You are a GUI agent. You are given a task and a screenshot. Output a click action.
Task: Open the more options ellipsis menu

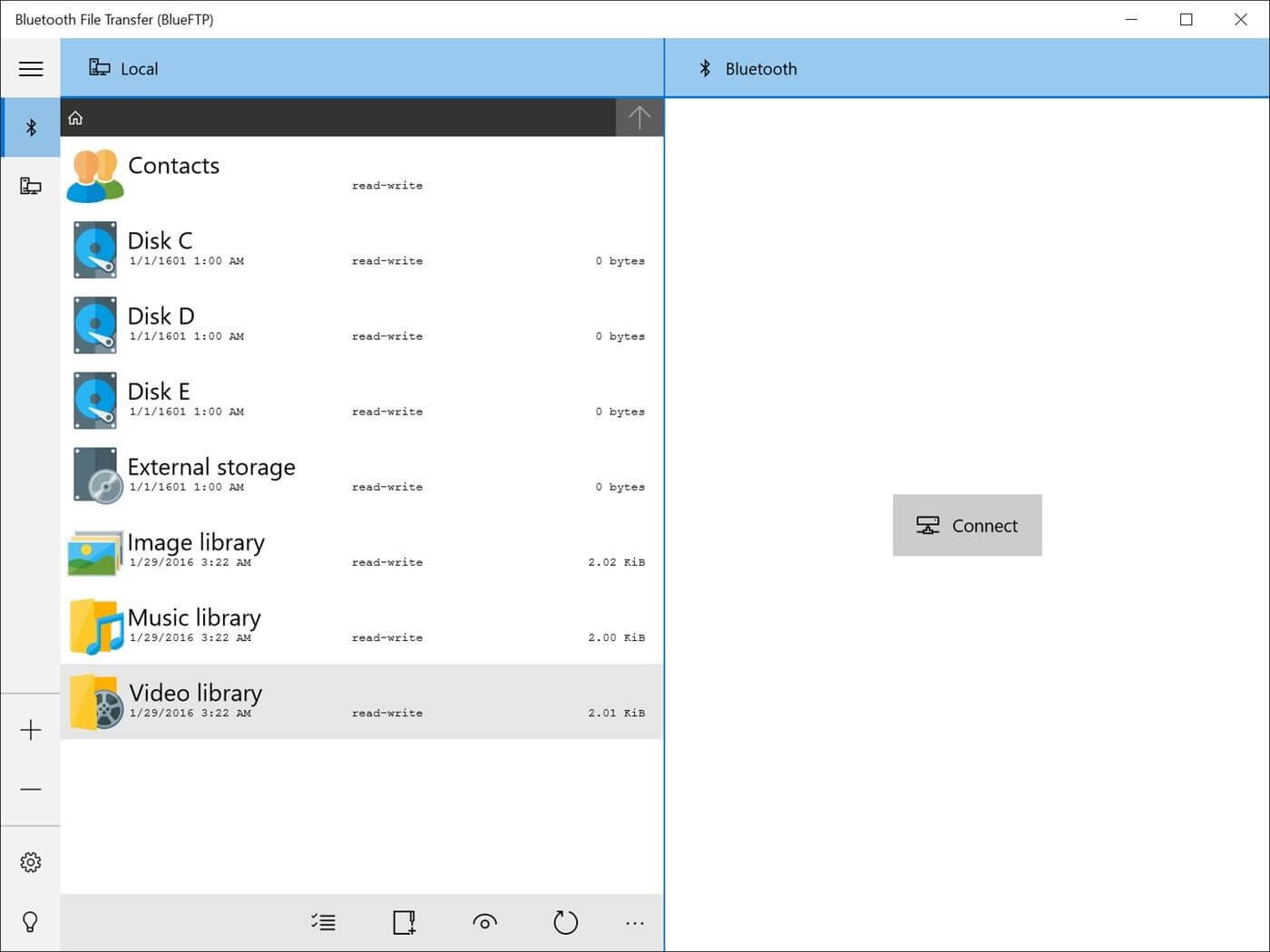(634, 922)
